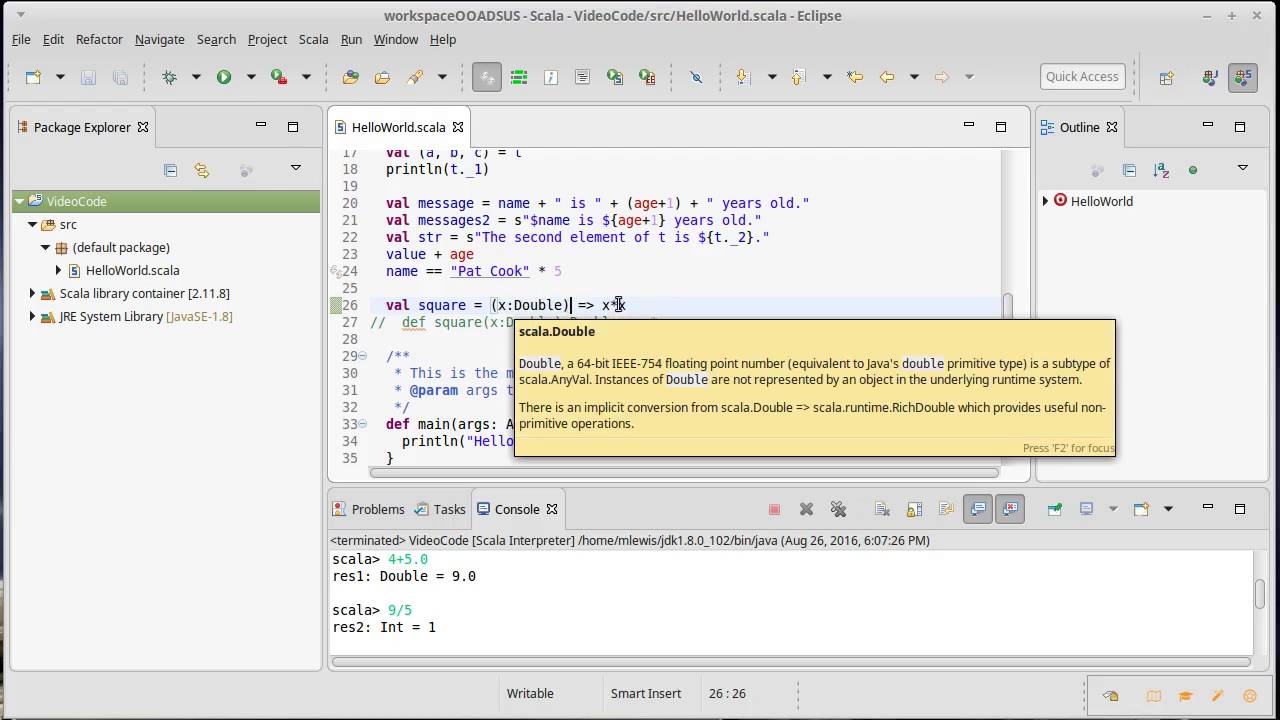Collapse the (default package) node
Screen dimensions: 1280x720
[46, 247]
